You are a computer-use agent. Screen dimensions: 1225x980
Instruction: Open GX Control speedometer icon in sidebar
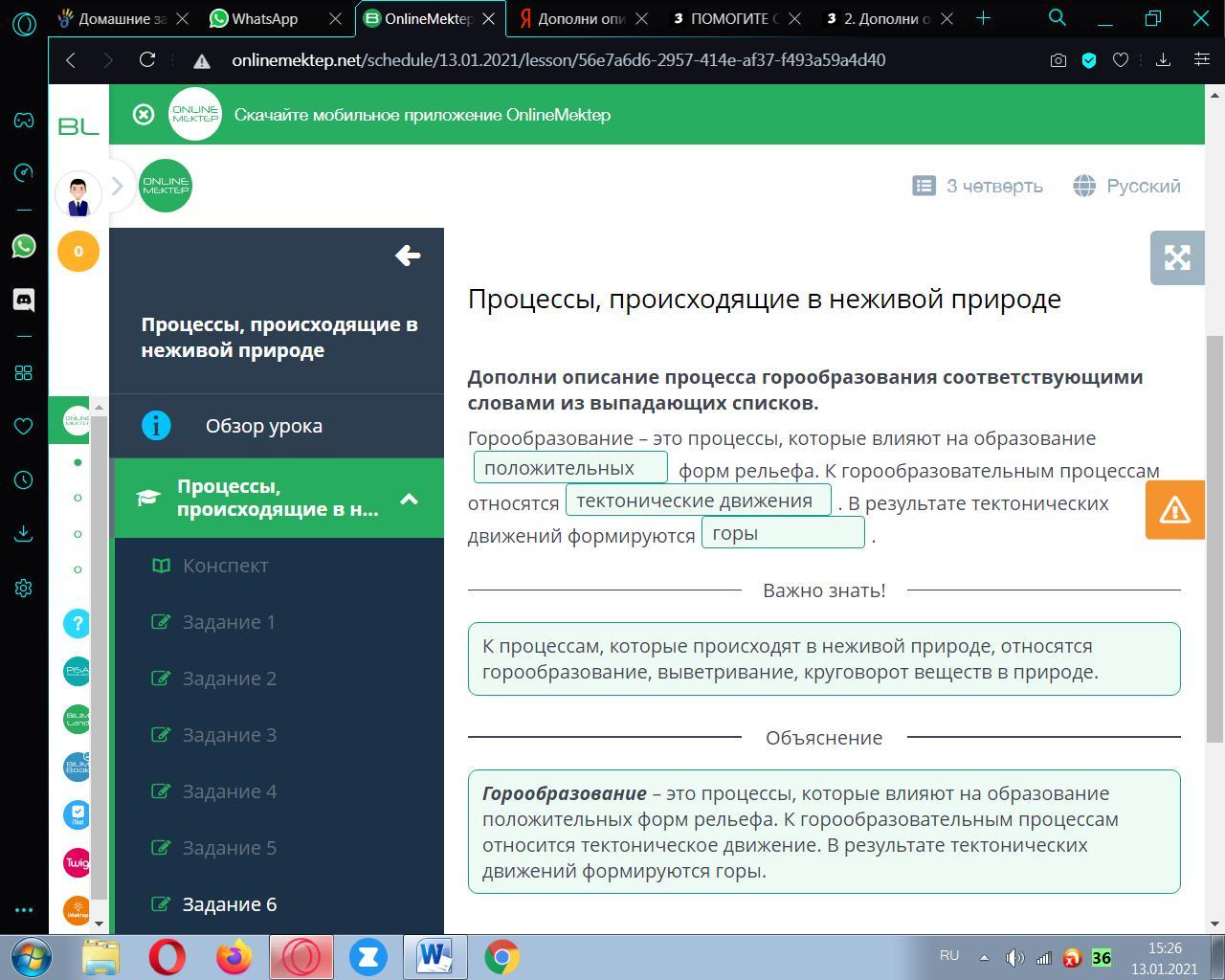click(x=24, y=172)
